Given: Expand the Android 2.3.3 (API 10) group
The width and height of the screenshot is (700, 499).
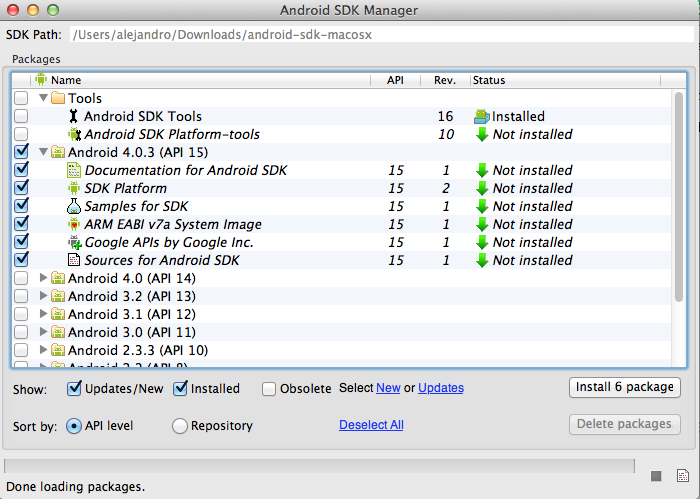Looking at the screenshot, I should [x=43, y=349].
